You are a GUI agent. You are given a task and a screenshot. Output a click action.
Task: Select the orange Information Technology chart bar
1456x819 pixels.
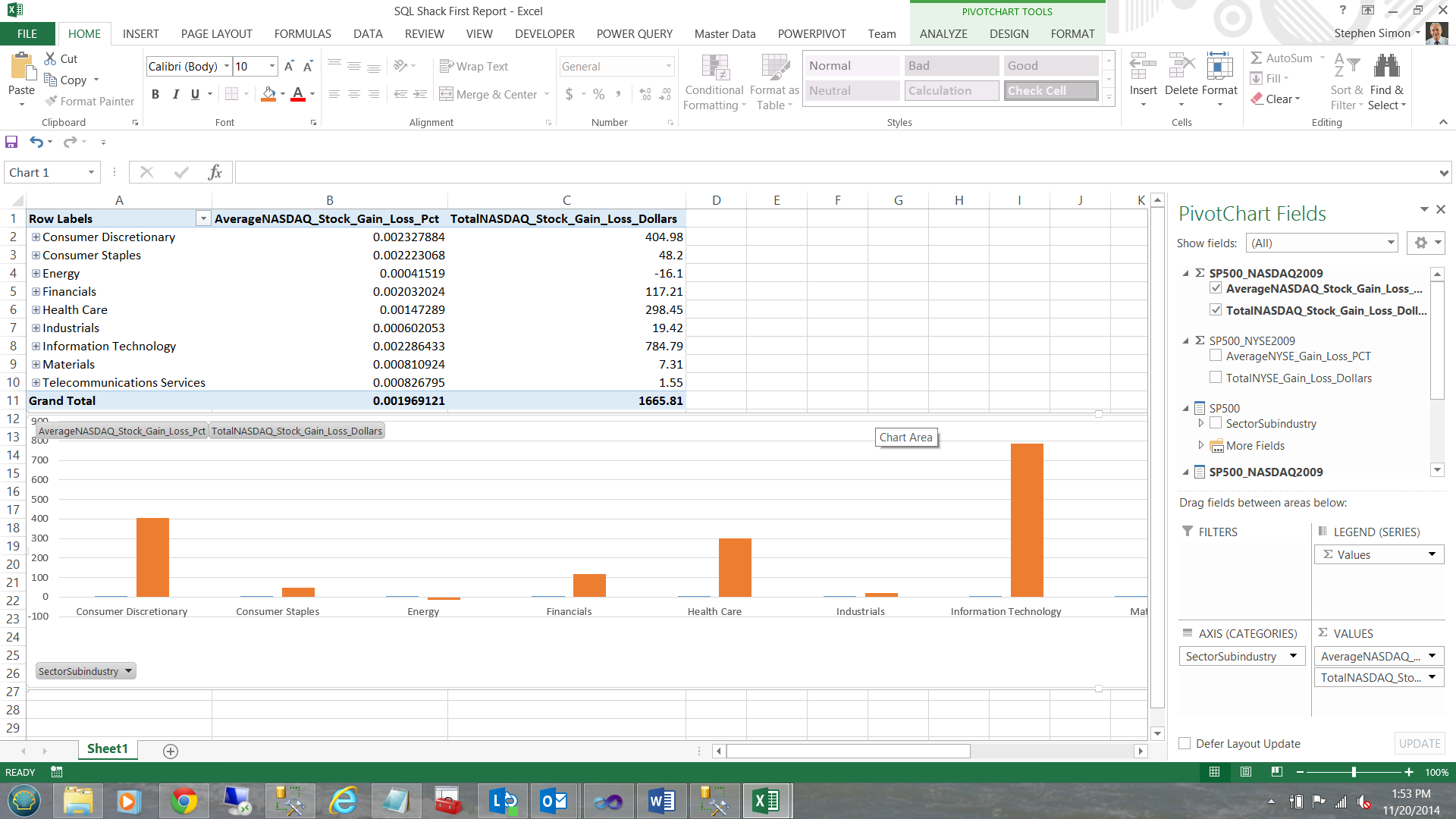point(1027,519)
